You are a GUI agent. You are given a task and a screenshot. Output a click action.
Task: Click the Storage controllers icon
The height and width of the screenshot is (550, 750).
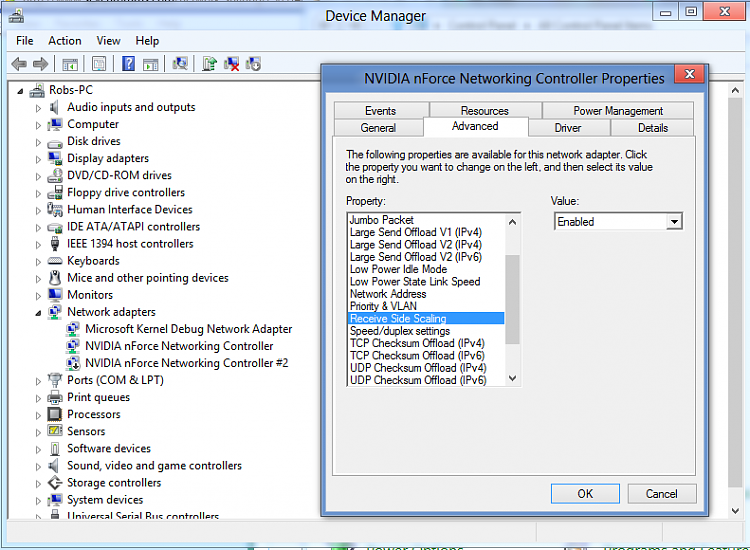click(x=55, y=483)
